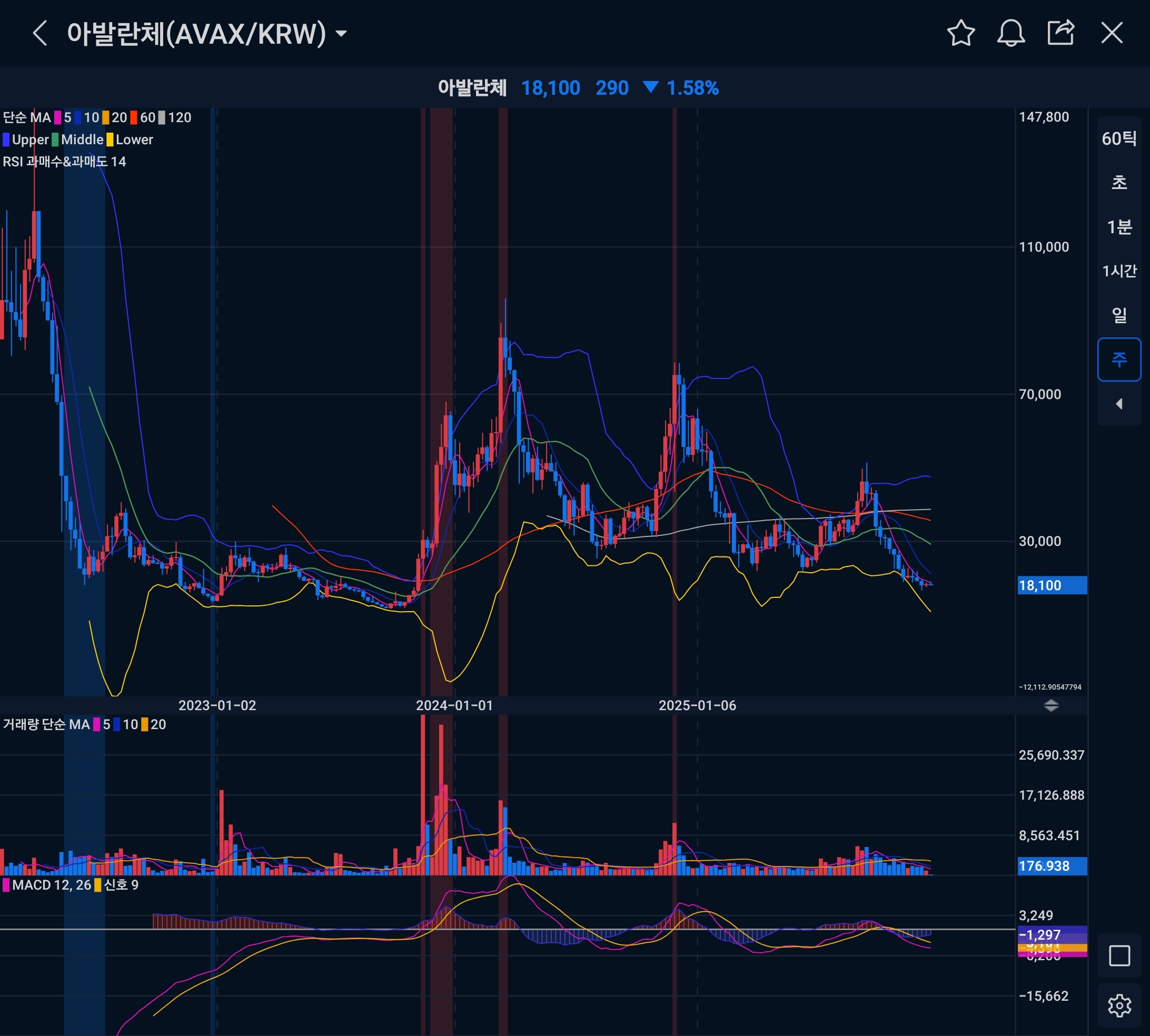Open chart settings gear icon
Viewport: 1150px width, 1036px height.
pos(1119,1006)
